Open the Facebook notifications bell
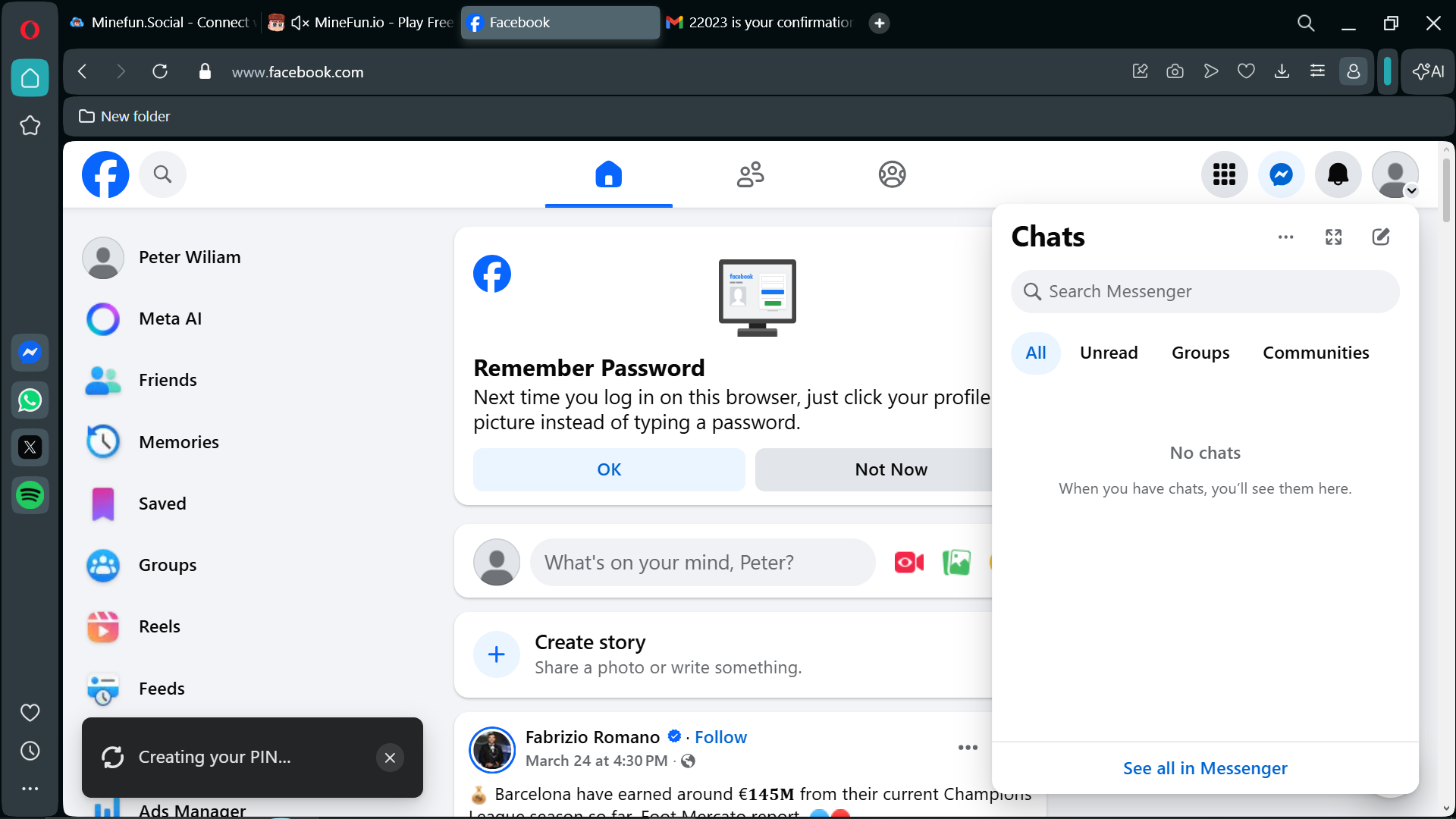 1338,174
